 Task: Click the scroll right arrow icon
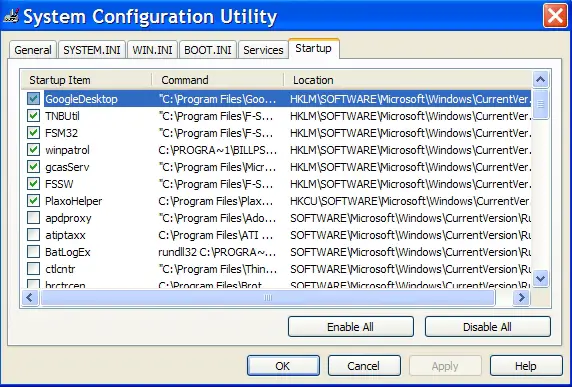tap(521, 298)
